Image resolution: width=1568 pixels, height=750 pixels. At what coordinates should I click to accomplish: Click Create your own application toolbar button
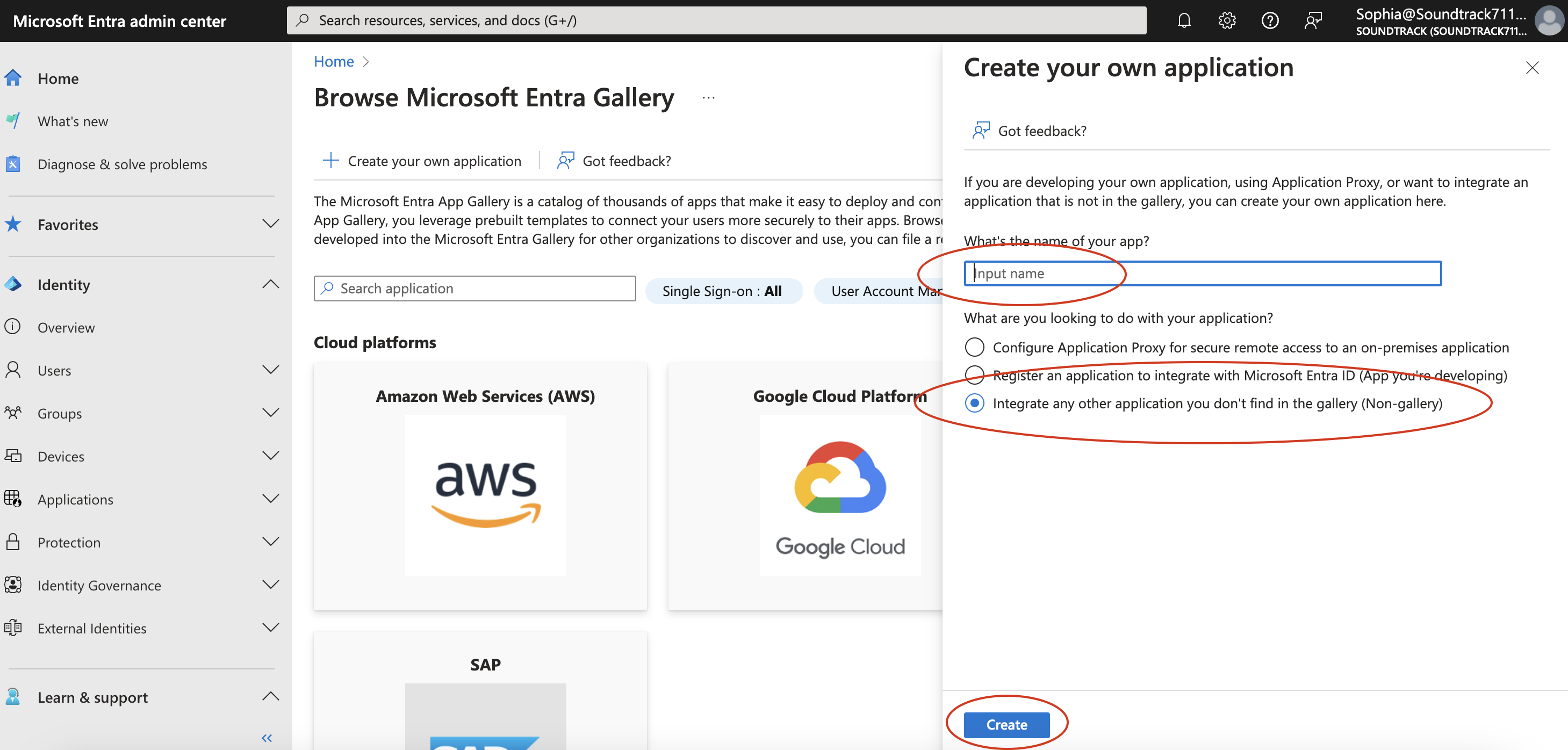[422, 161]
